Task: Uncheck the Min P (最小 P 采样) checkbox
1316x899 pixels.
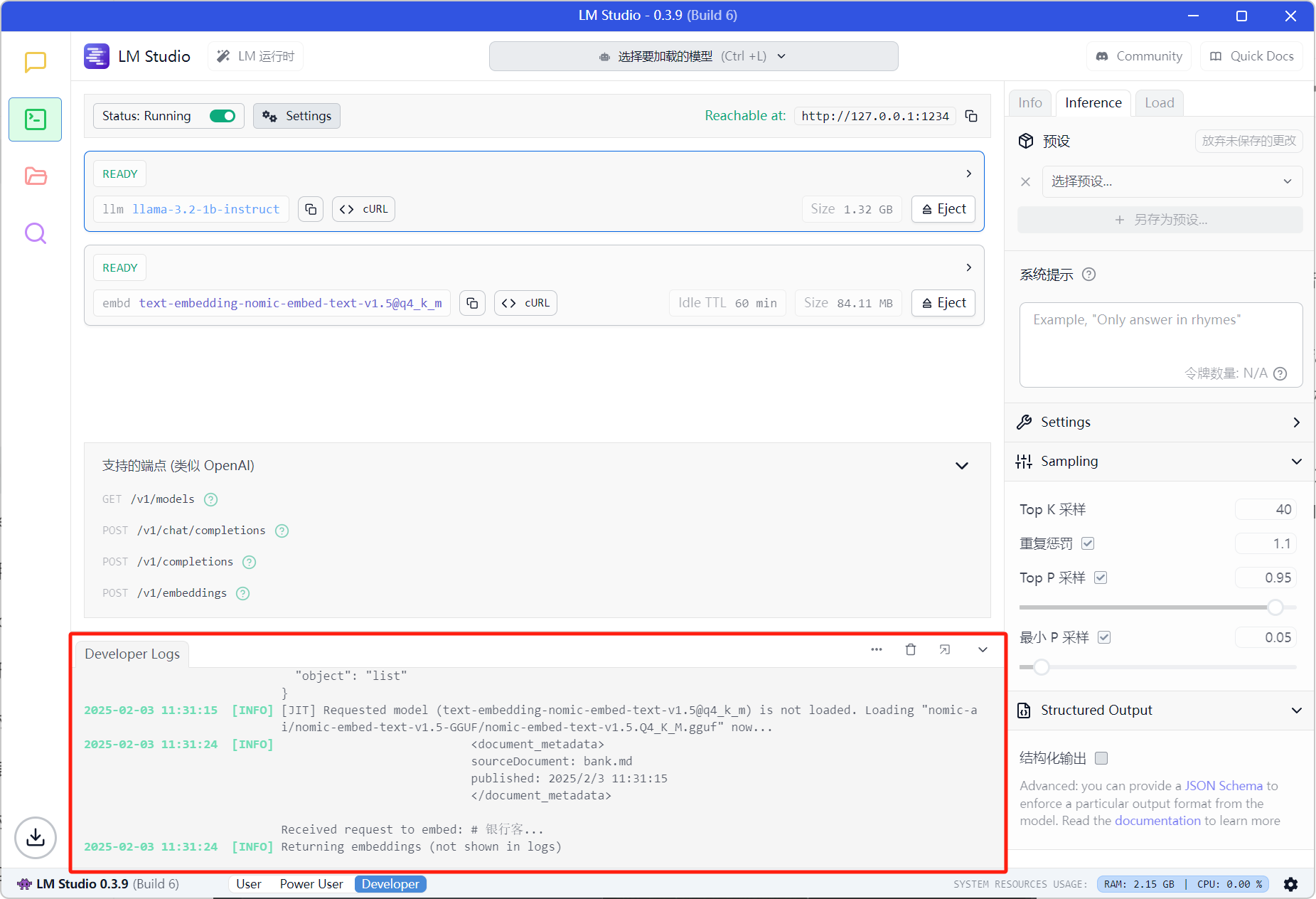Action: [x=1104, y=637]
